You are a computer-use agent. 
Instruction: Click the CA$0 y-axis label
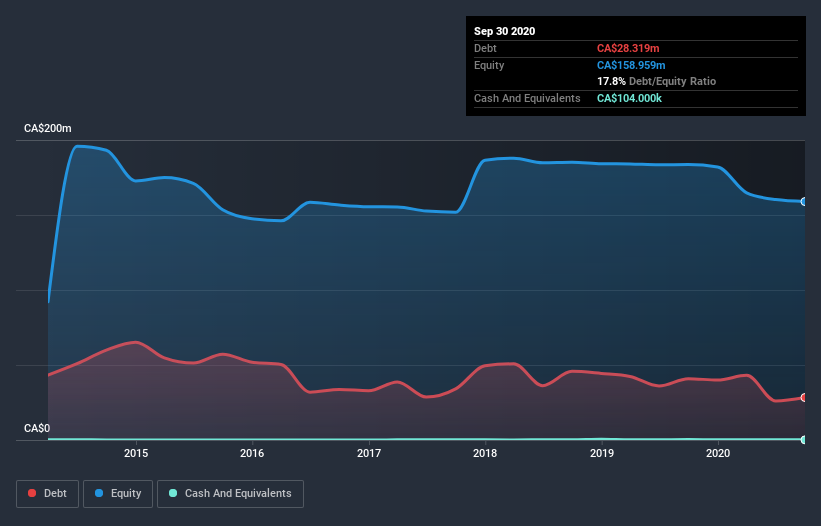click(x=37, y=428)
